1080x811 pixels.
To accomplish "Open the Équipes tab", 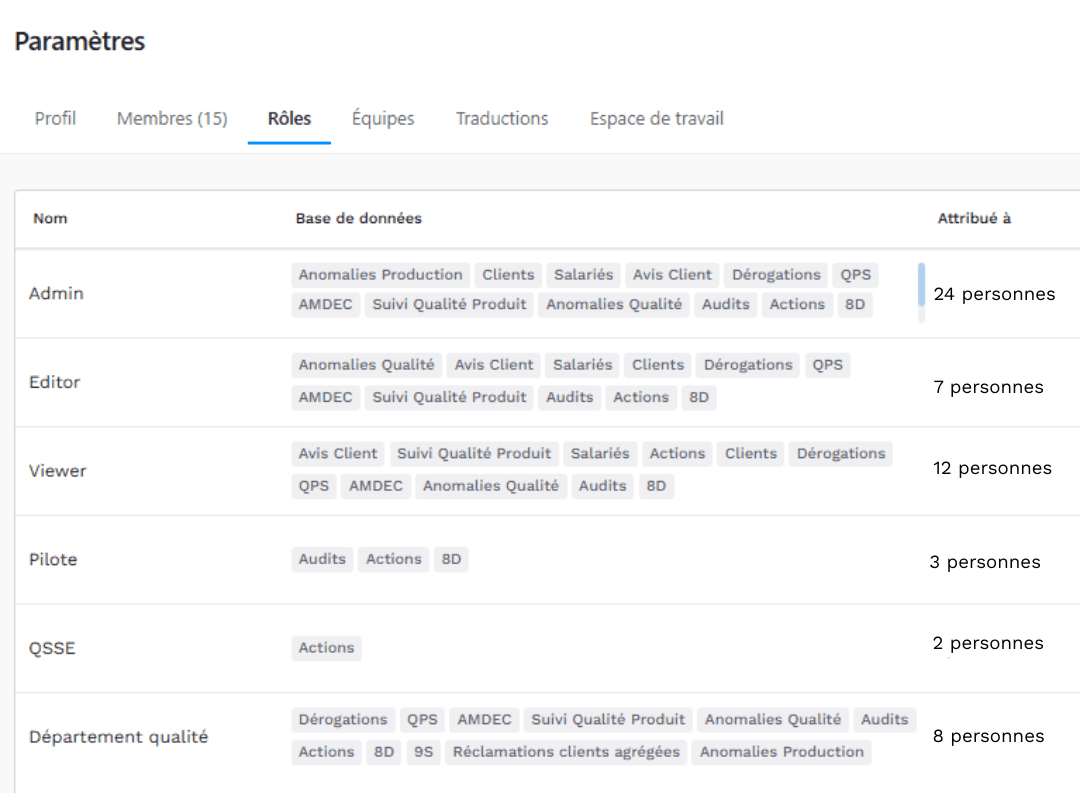I will tap(383, 119).
